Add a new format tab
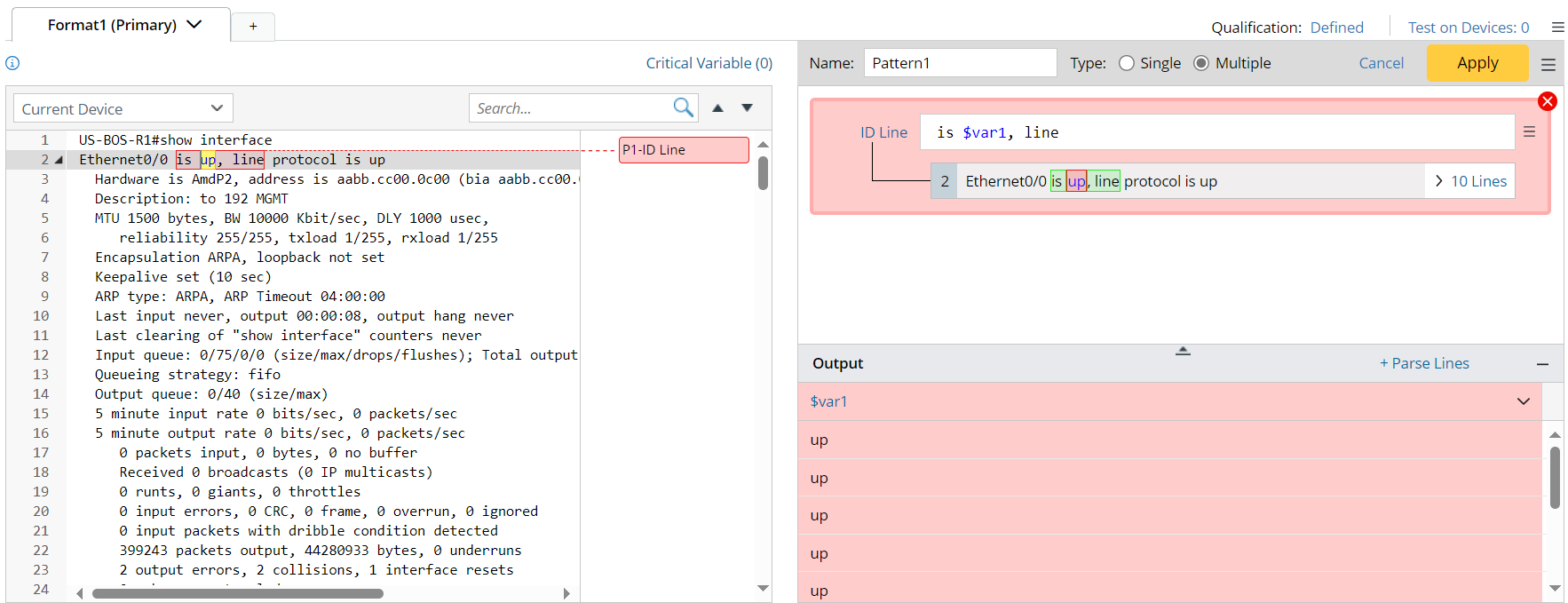The height and width of the screenshot is (603, 1568). (x=253, y=27)
